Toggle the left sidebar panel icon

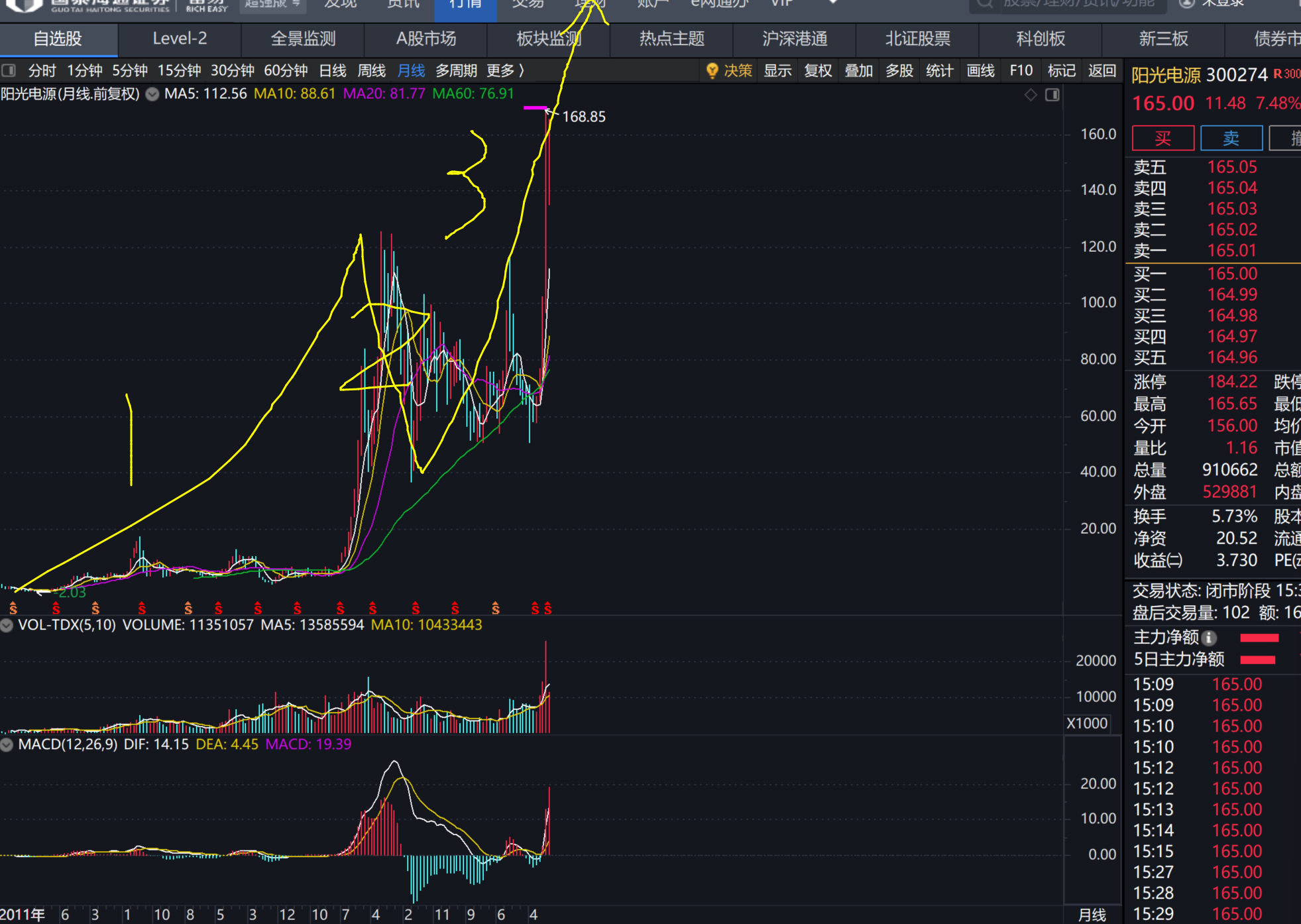pyautogui.click(x=9, y=71)
